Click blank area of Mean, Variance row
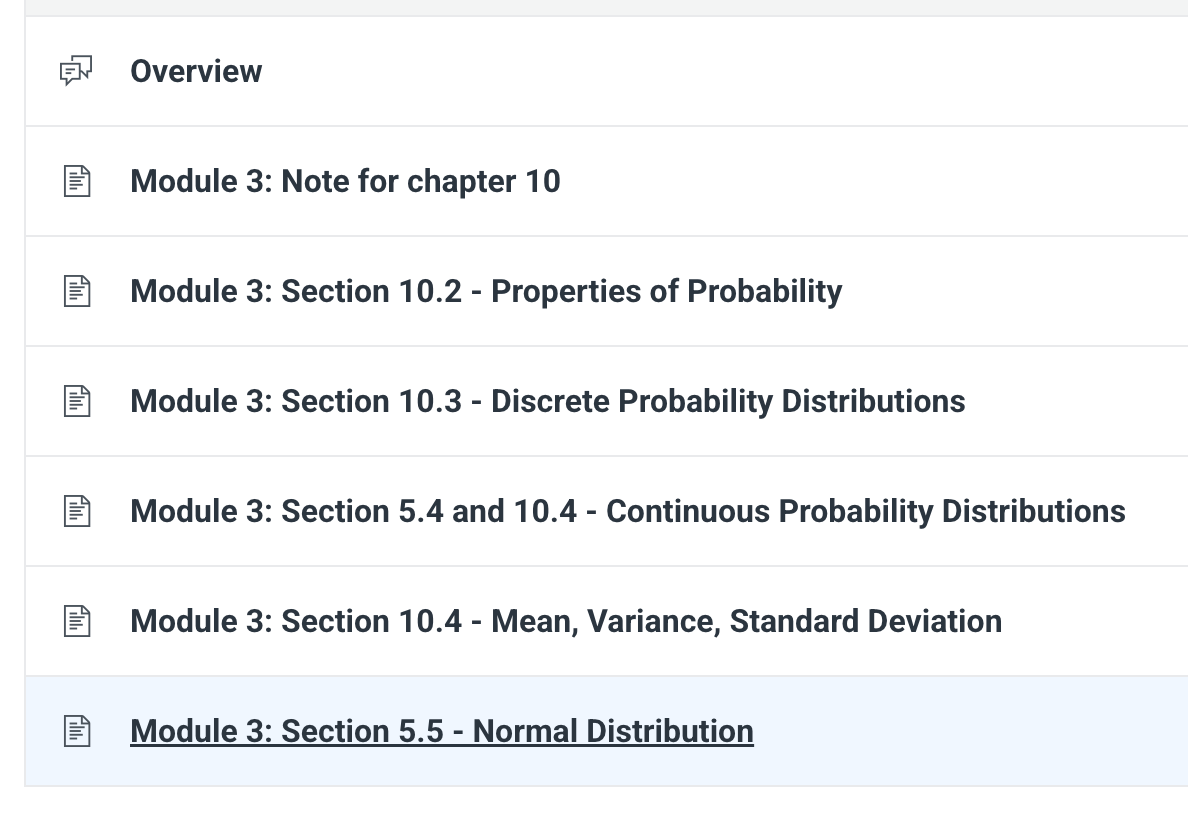Image resolution: width=1188 pixels, height=838 pixels. tap(1095, 621)
